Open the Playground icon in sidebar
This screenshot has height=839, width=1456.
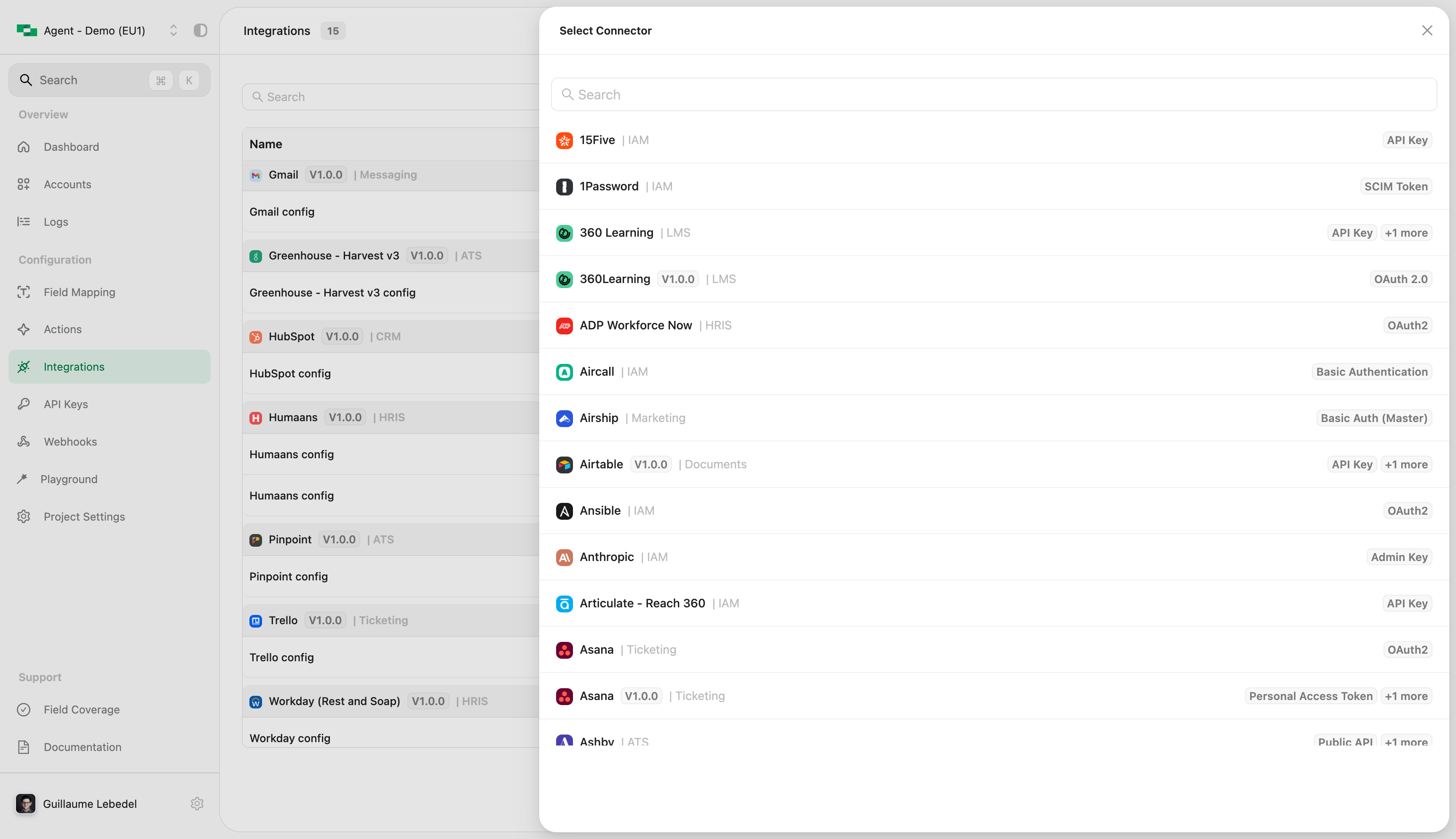[x=22, y=479]
